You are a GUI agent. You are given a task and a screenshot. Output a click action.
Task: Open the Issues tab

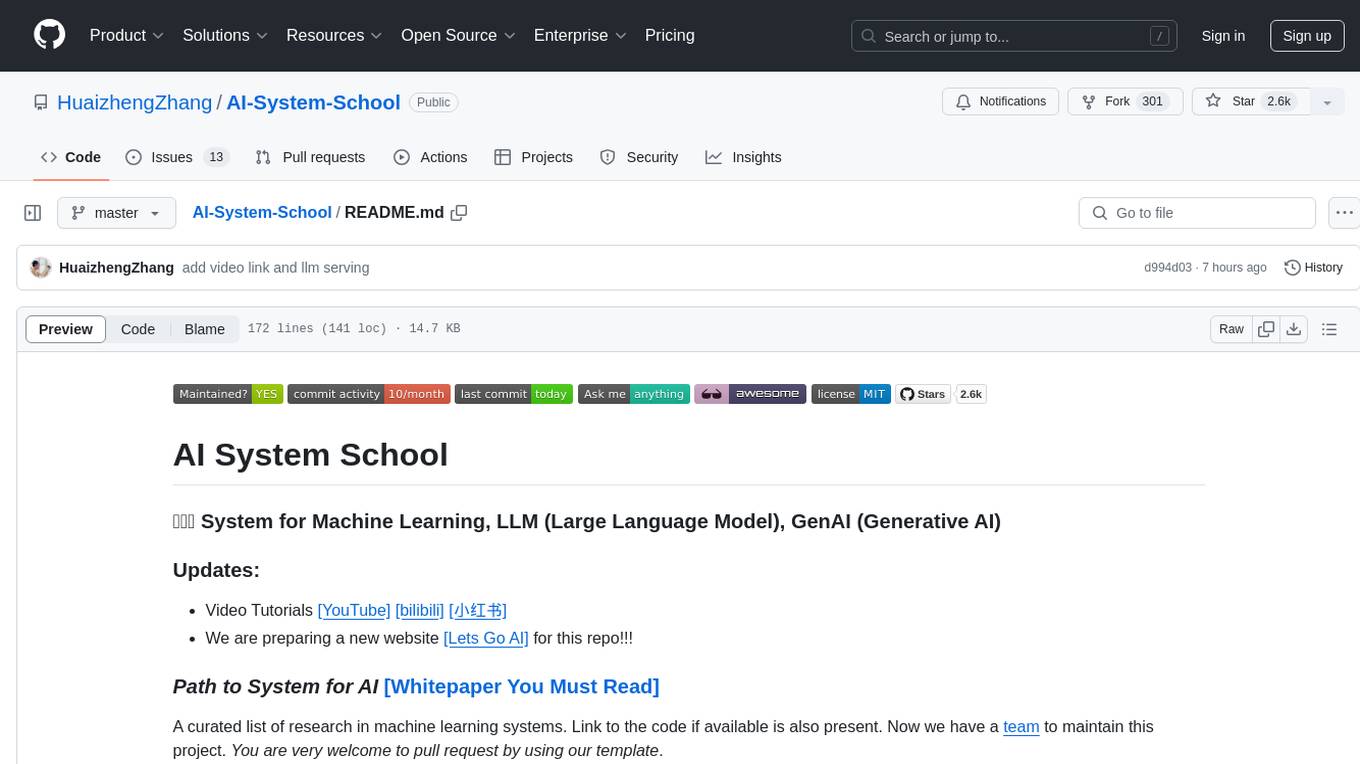tap(177, 157)
